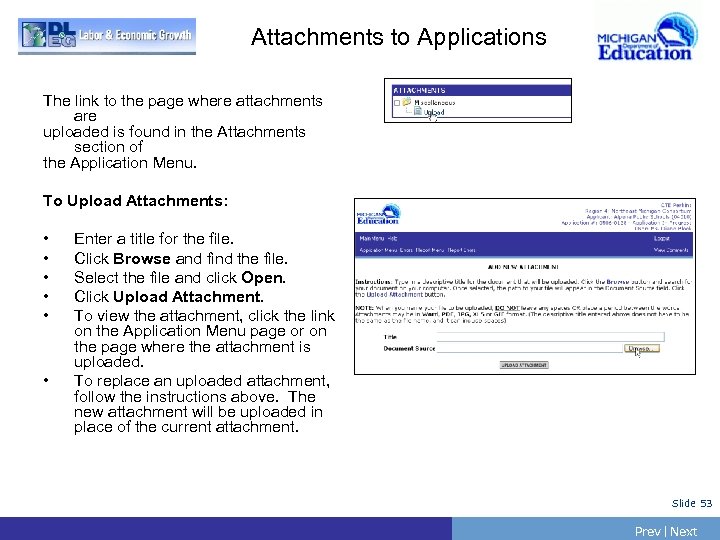Select the Miscellaneous tree label
The width and height of the screenshot is (720, 540).
(x=434, y=103)
